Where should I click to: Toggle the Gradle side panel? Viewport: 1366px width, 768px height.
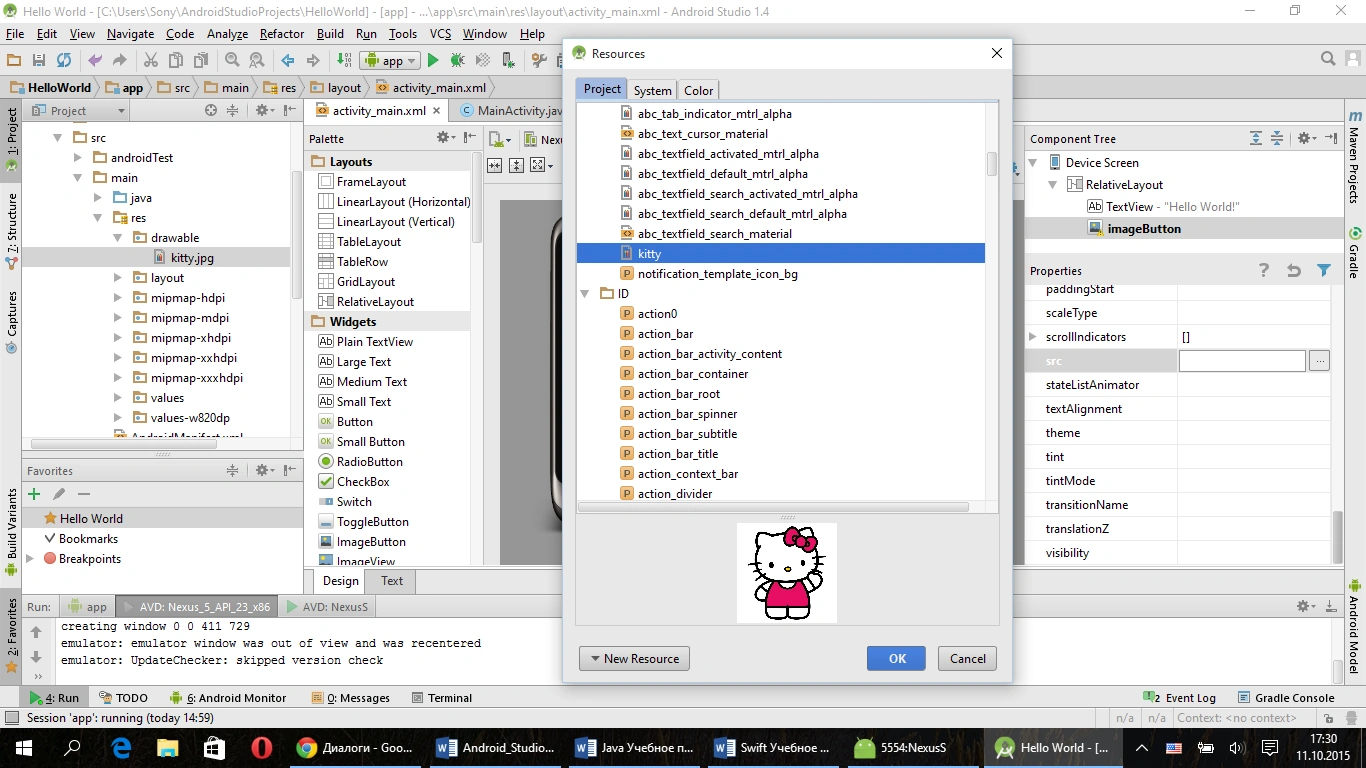pos(1354,252)
